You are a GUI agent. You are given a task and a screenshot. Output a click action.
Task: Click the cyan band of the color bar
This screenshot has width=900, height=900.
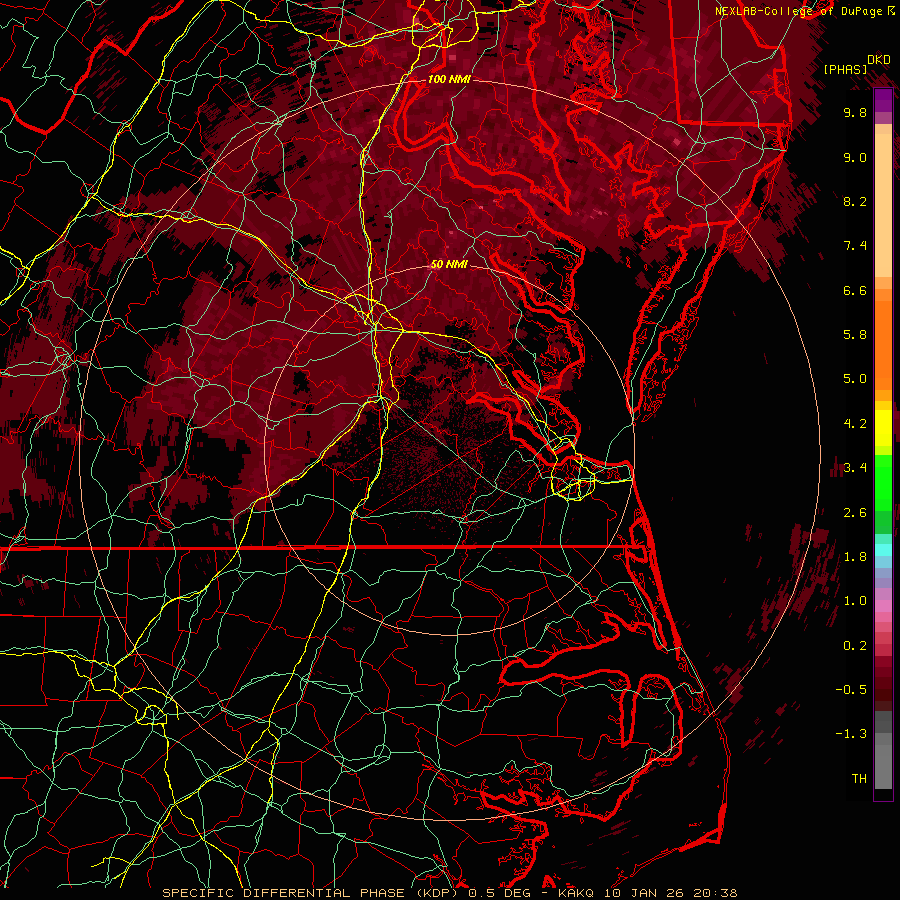pyautogui.click(x=883, y=550)
